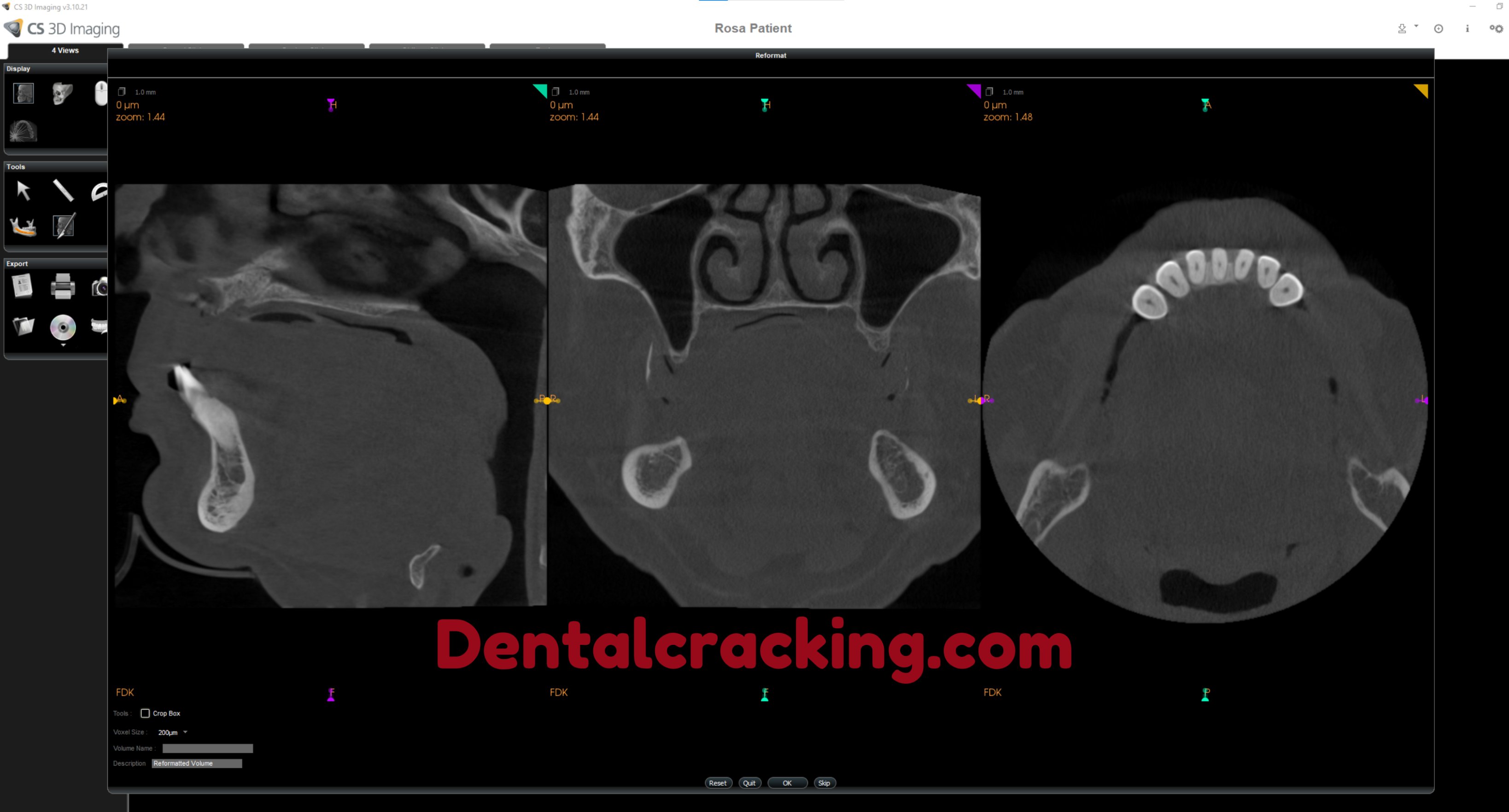
Task: Open the information 'i' icon
Action: [x=1468, y=28]
